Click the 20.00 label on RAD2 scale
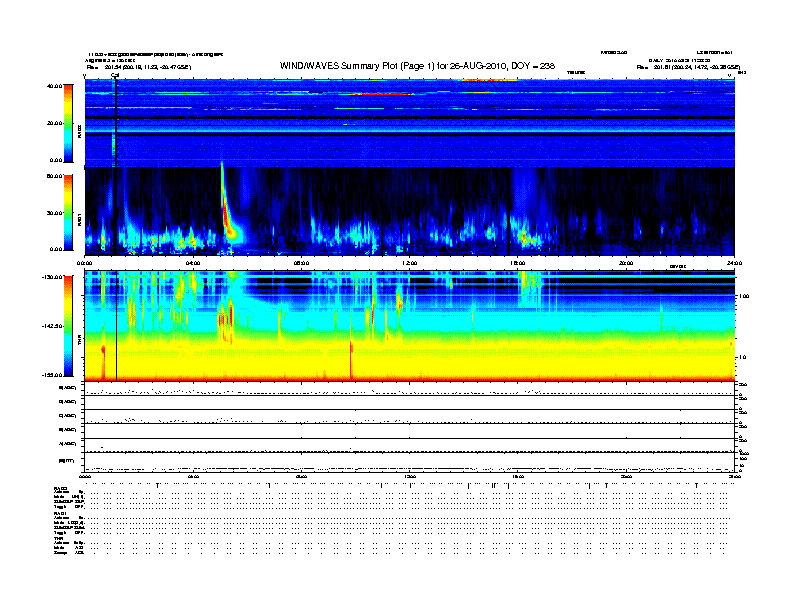 [54, 123]
